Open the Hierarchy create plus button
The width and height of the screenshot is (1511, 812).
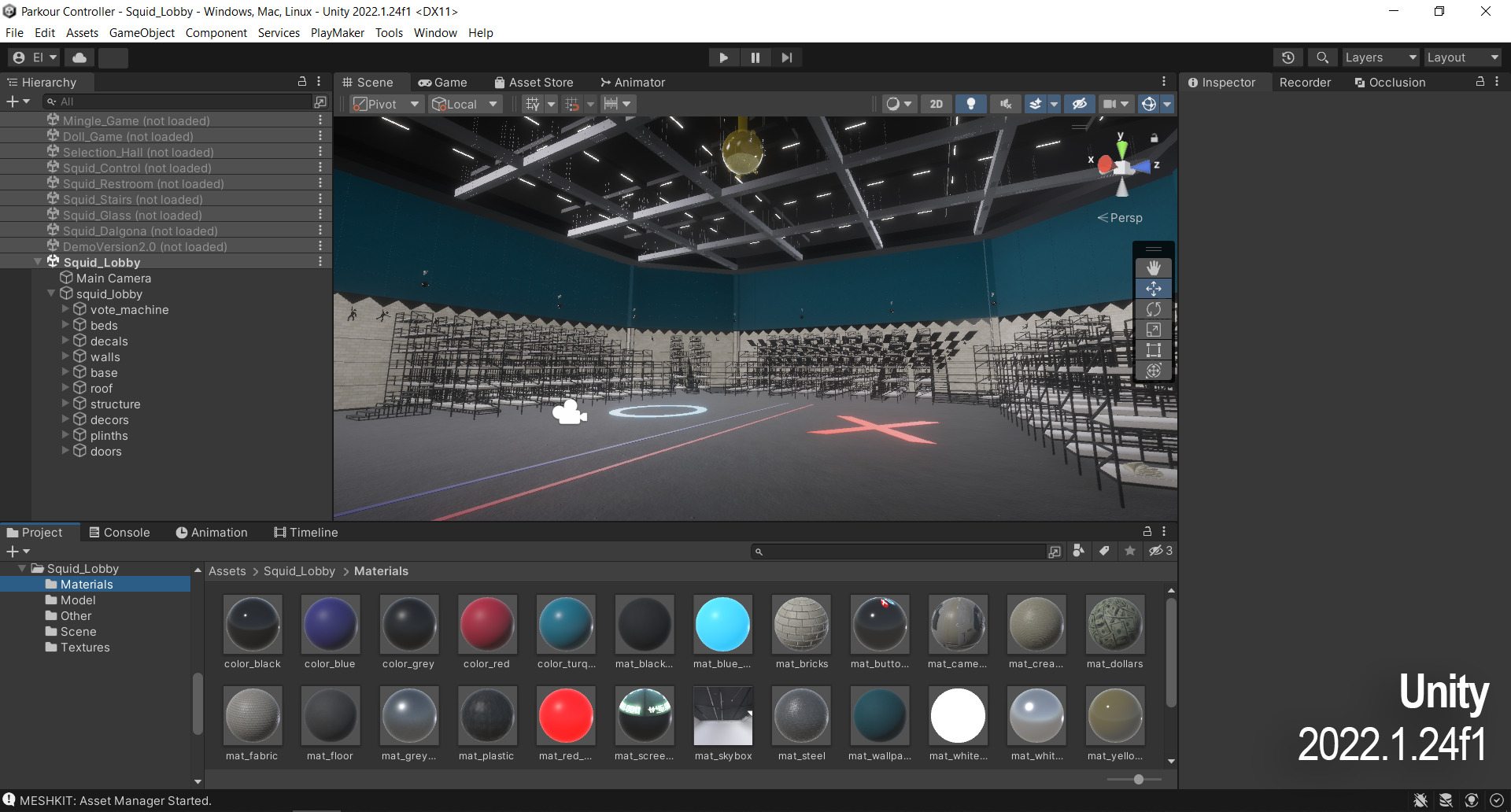17,101
